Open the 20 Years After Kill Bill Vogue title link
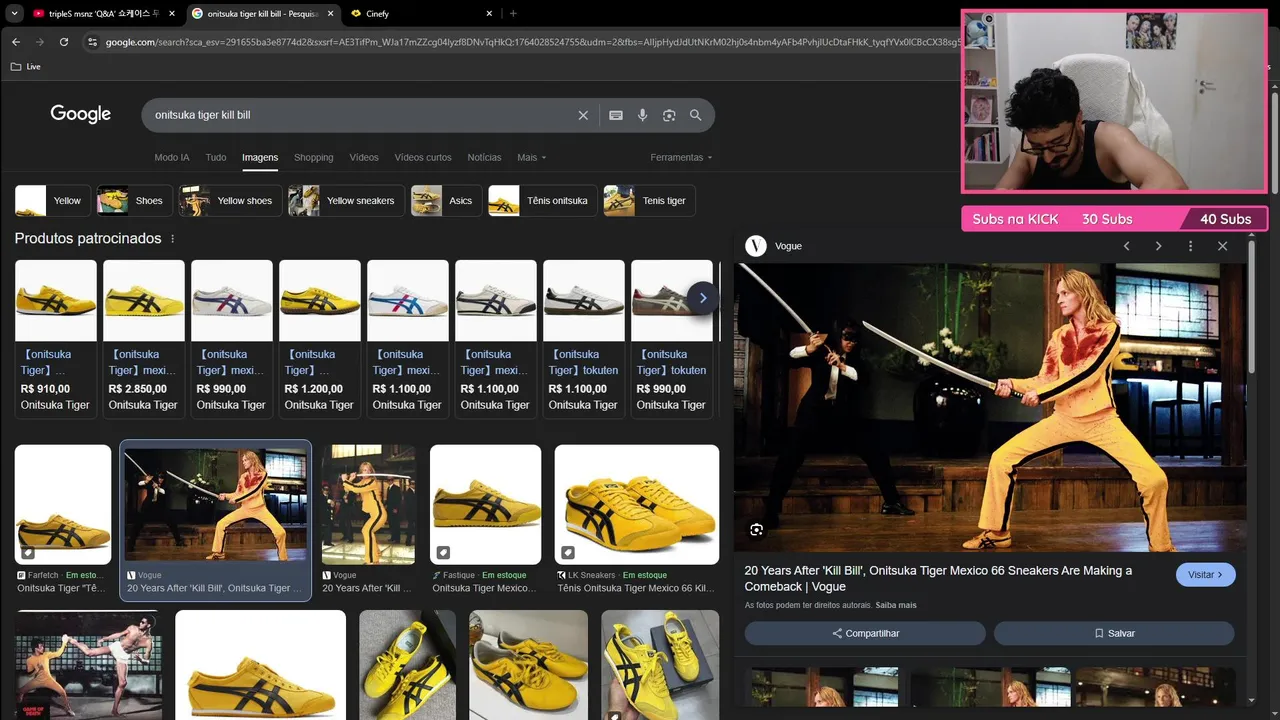 tap(938, 578)
